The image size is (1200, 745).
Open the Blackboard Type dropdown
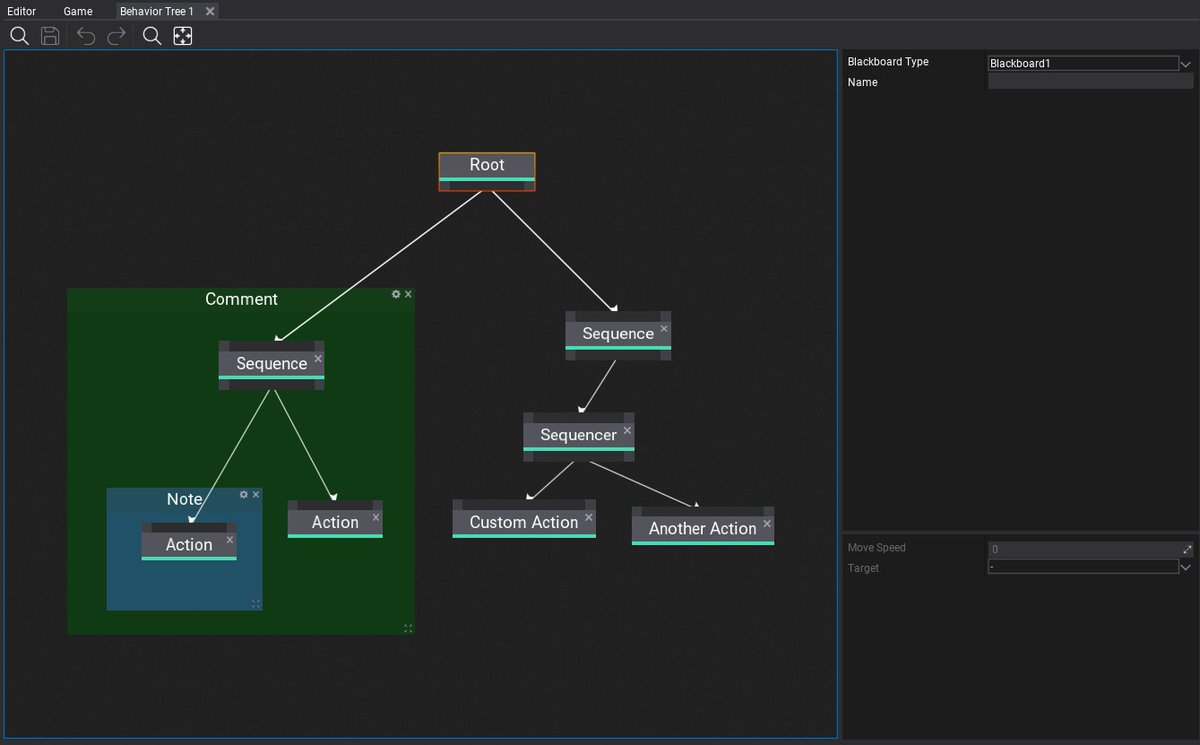point(1185,63)
